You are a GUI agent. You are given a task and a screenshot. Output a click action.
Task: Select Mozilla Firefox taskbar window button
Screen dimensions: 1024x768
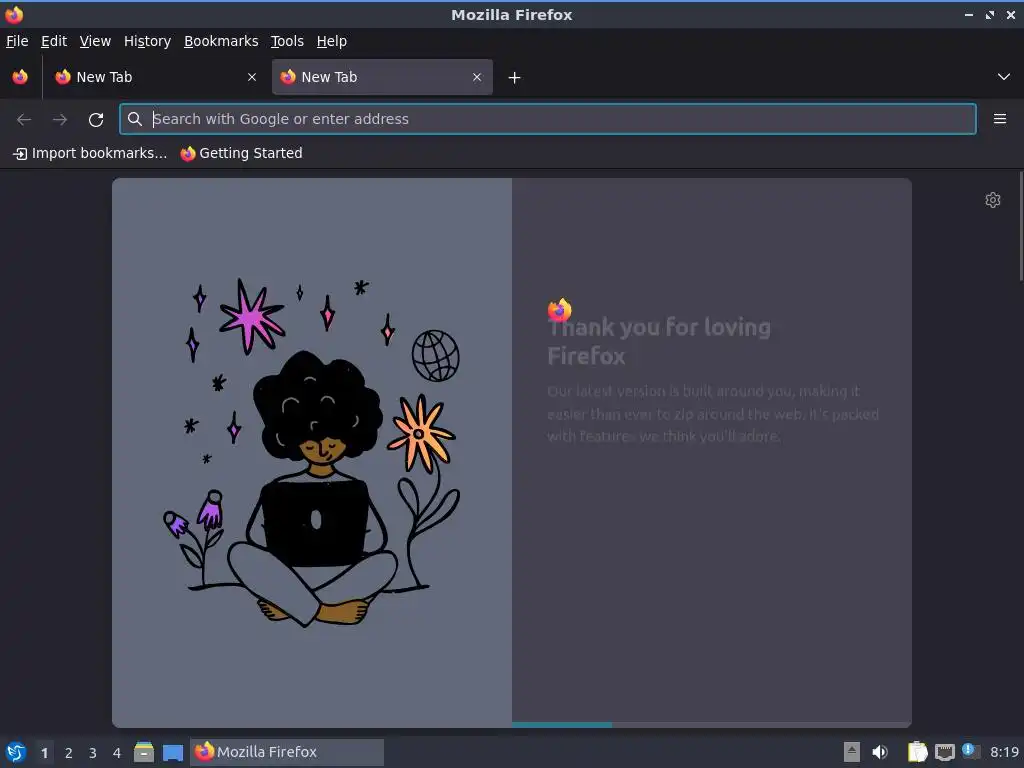(x=287, y=752)
